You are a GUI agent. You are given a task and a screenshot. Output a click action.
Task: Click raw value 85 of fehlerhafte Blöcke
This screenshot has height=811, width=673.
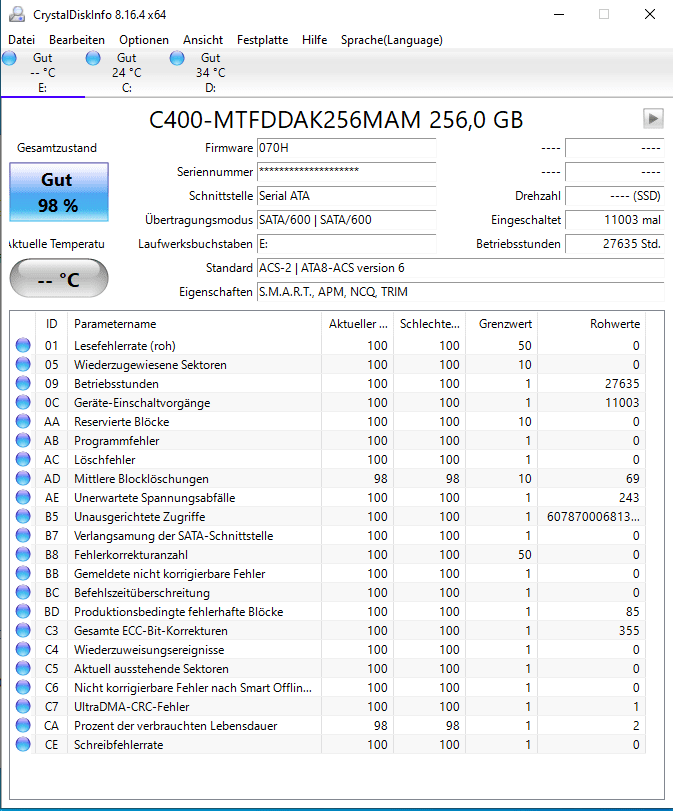(632, 612)
